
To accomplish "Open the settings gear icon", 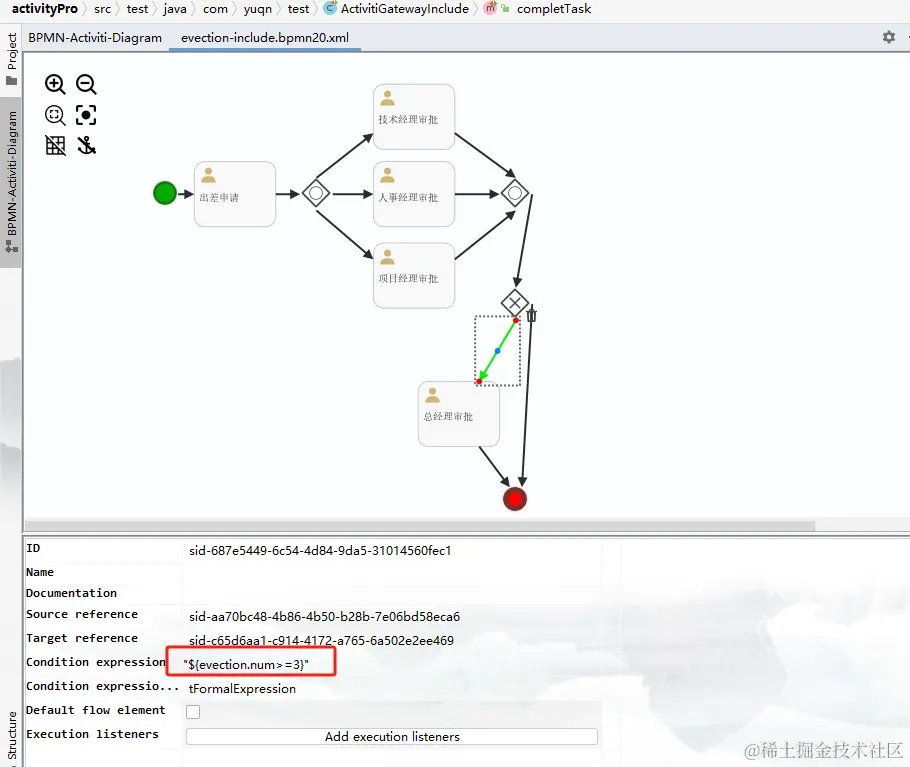I will click(889, 37).
